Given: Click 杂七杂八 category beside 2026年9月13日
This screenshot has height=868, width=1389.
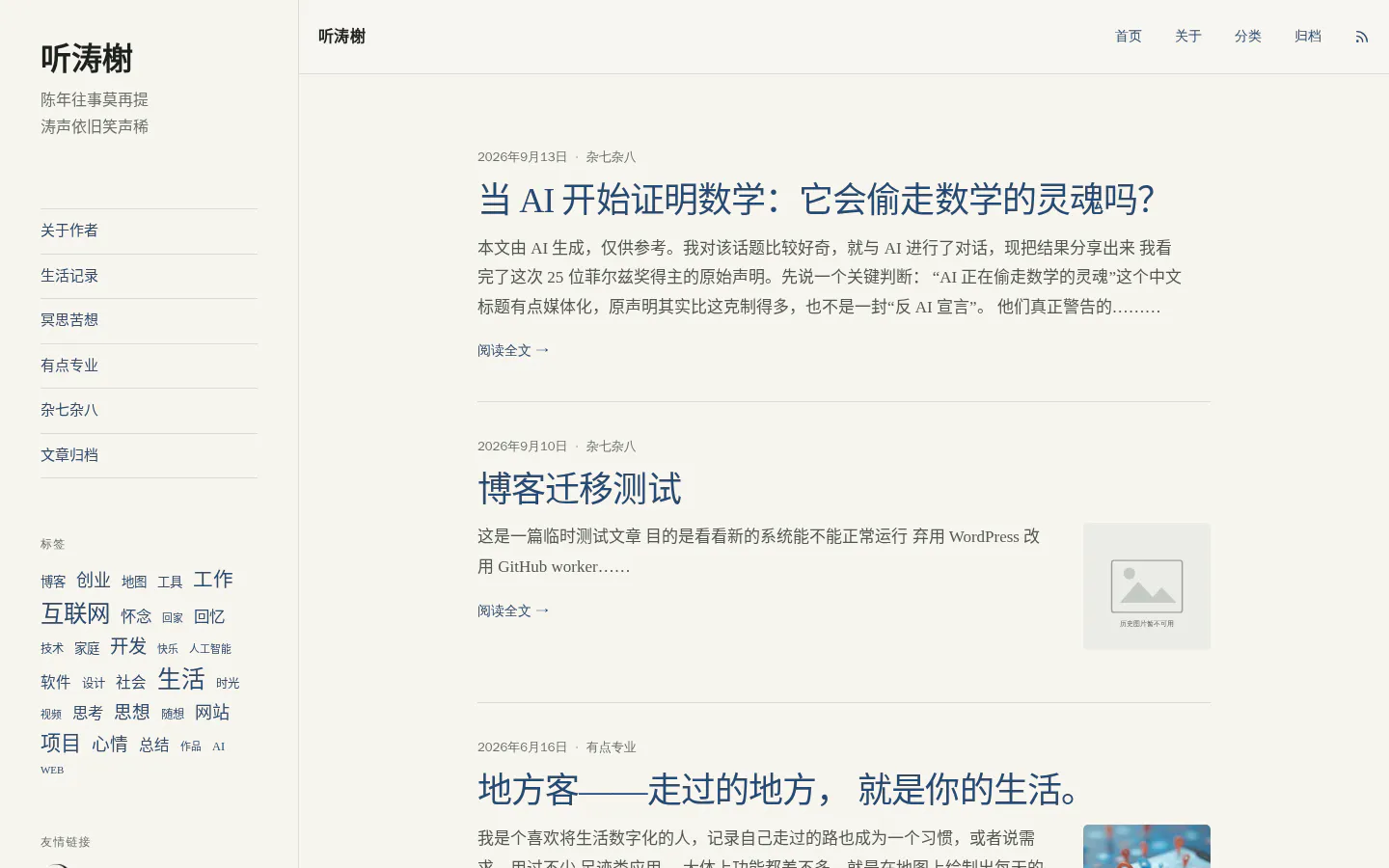Looking at the screenshot, I should (x=611, y=157).
